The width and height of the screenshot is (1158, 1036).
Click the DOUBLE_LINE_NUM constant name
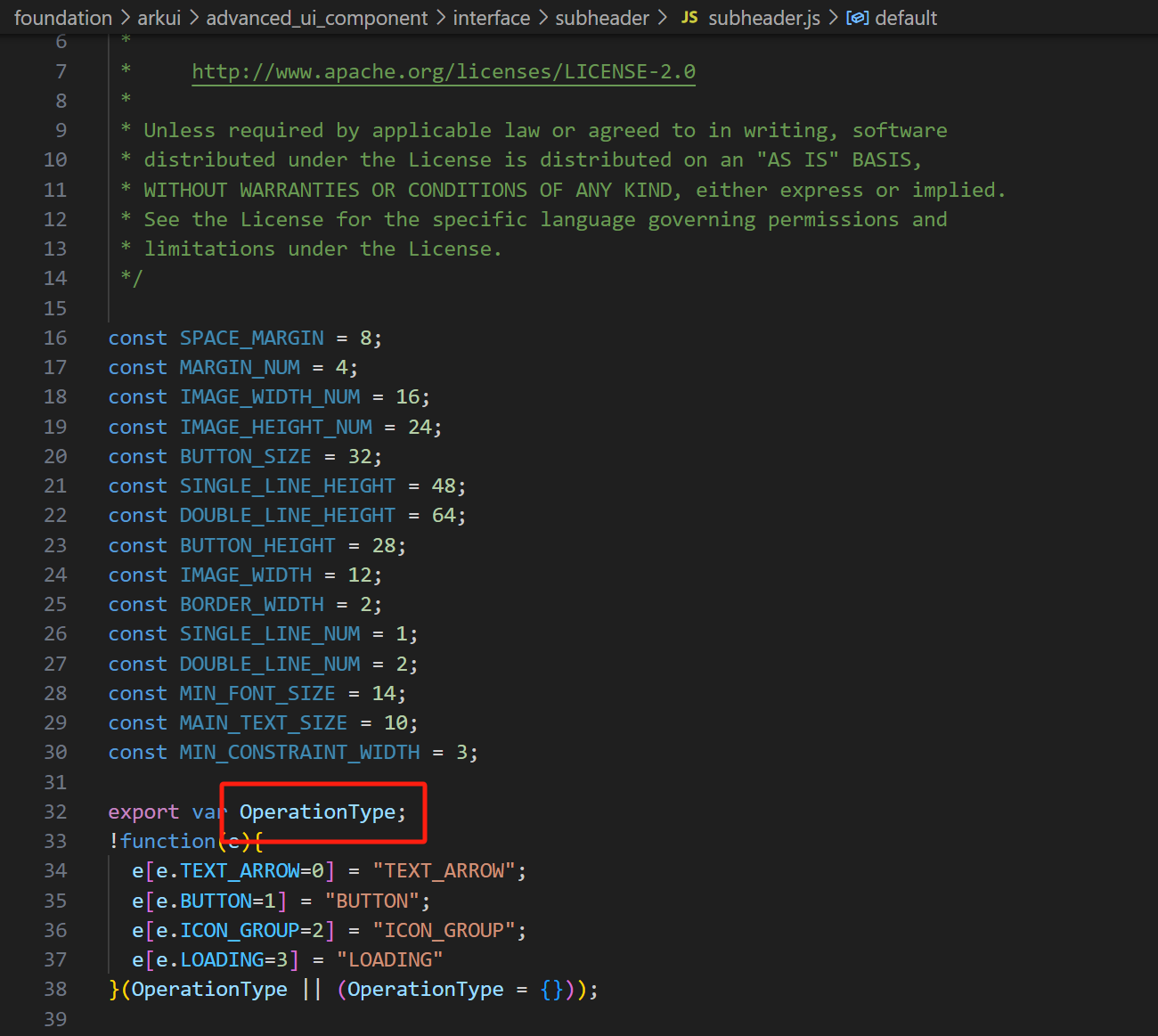pos(270,664)
